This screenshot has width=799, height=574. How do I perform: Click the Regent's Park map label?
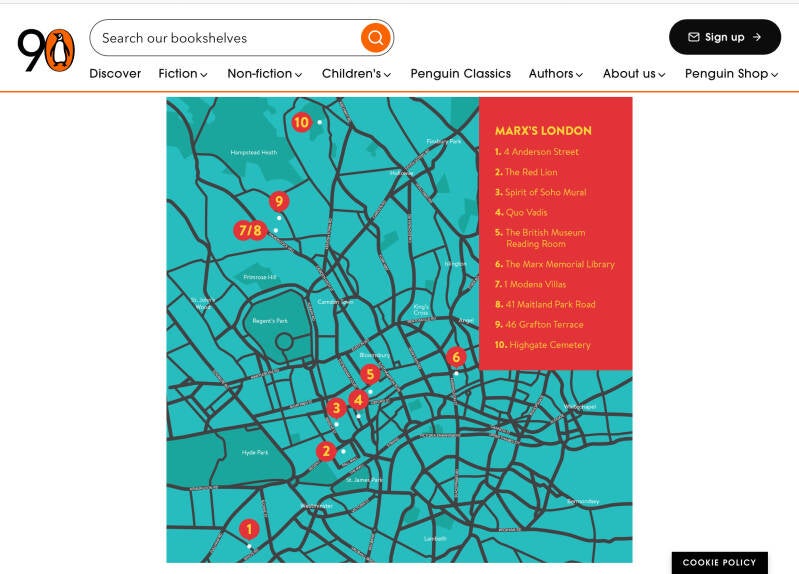pyautogui.click(x=270, y=321)
